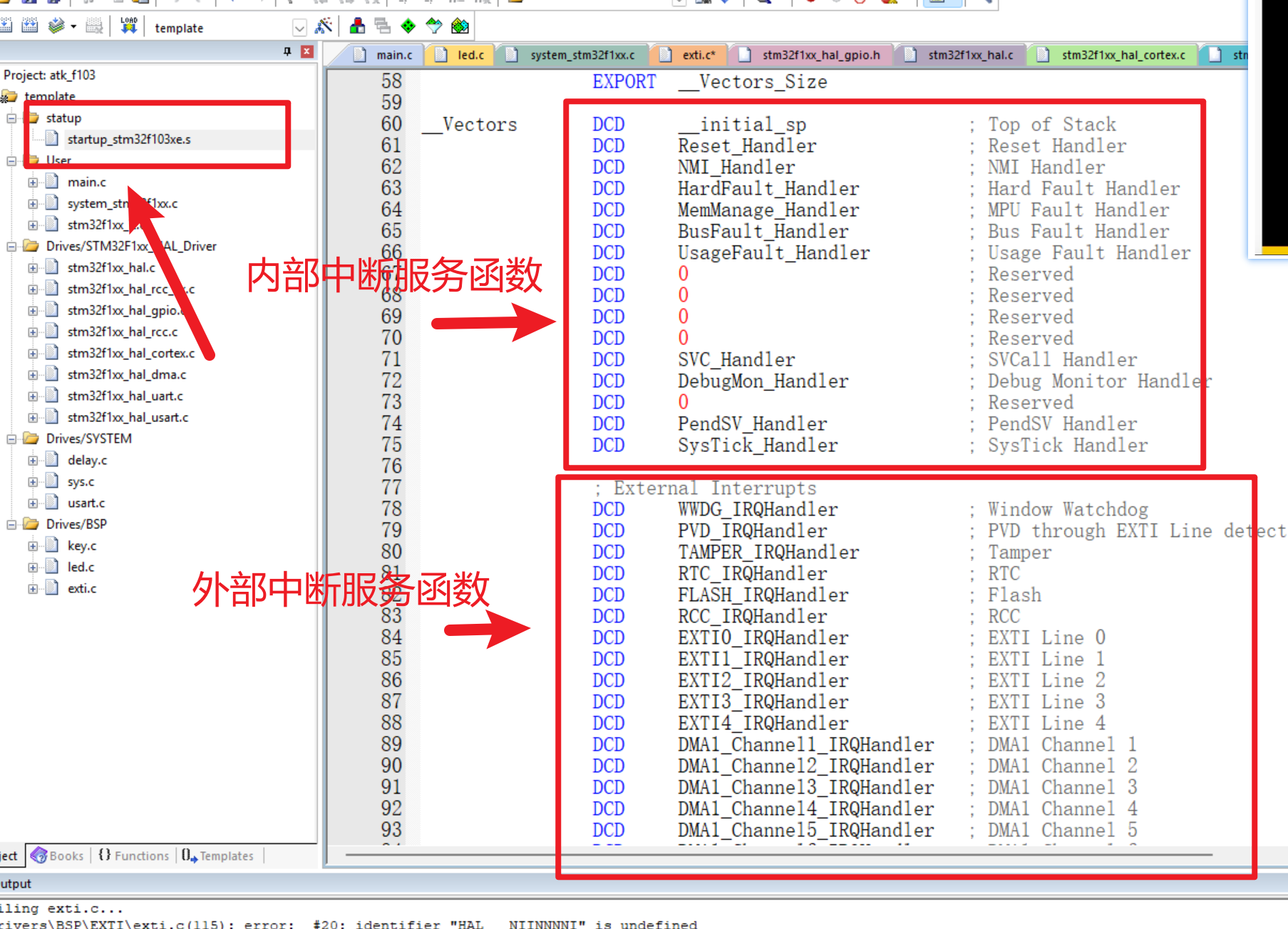The image size is (1288, 929).
Task: Switch to stm32f1xx_hal.c editor tab
Action: 961,55
